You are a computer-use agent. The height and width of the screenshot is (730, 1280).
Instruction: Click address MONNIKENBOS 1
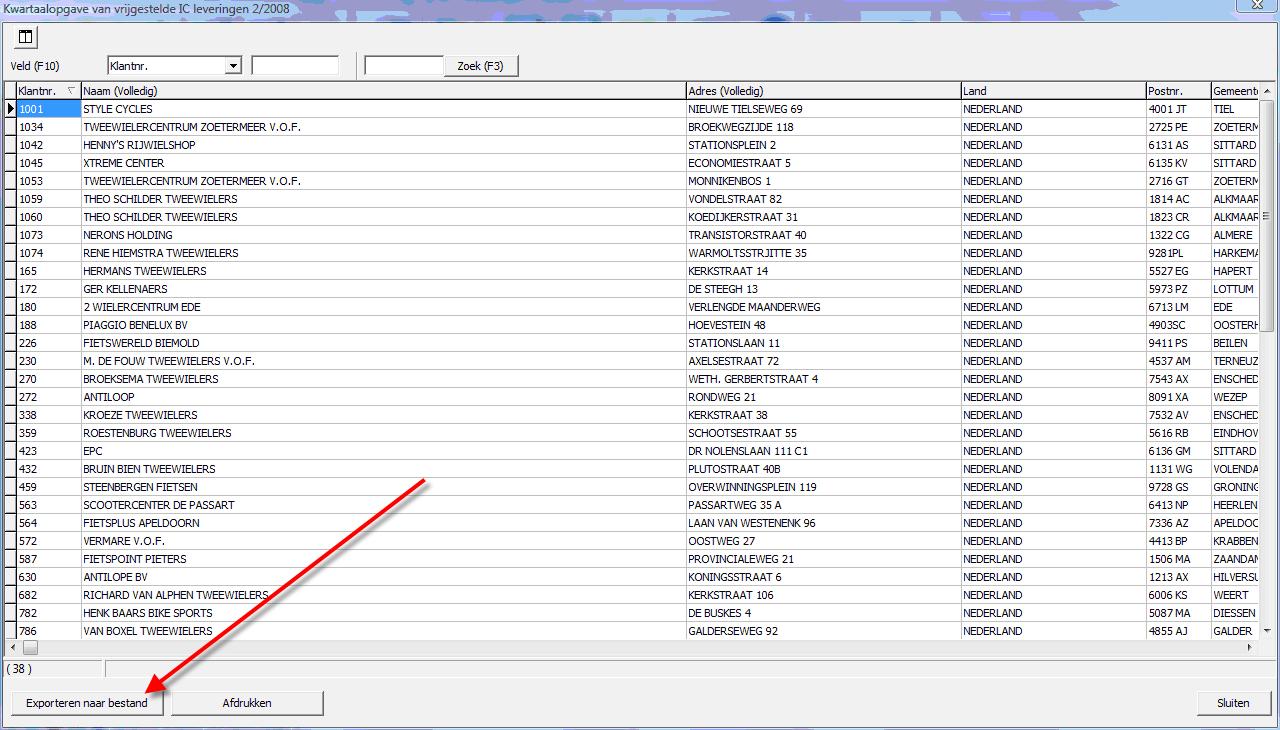tap(823, 181)
